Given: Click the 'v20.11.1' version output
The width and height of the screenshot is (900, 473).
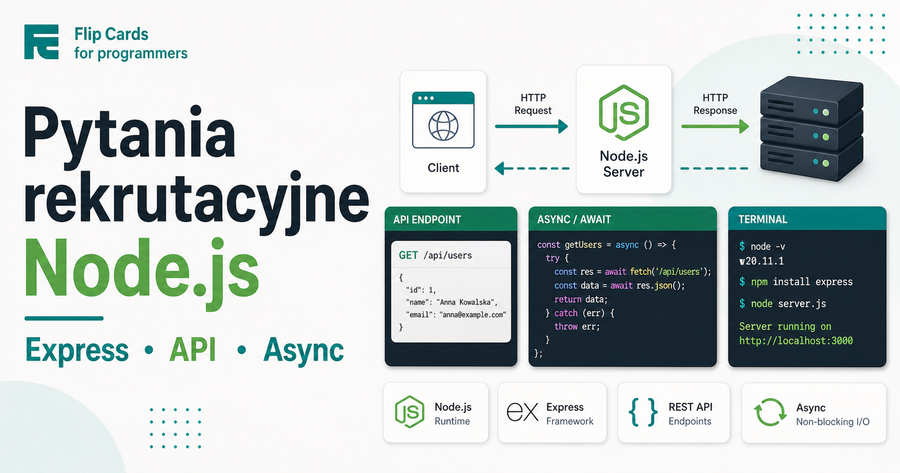Looking at the screenshot, I should pos(762,261).
